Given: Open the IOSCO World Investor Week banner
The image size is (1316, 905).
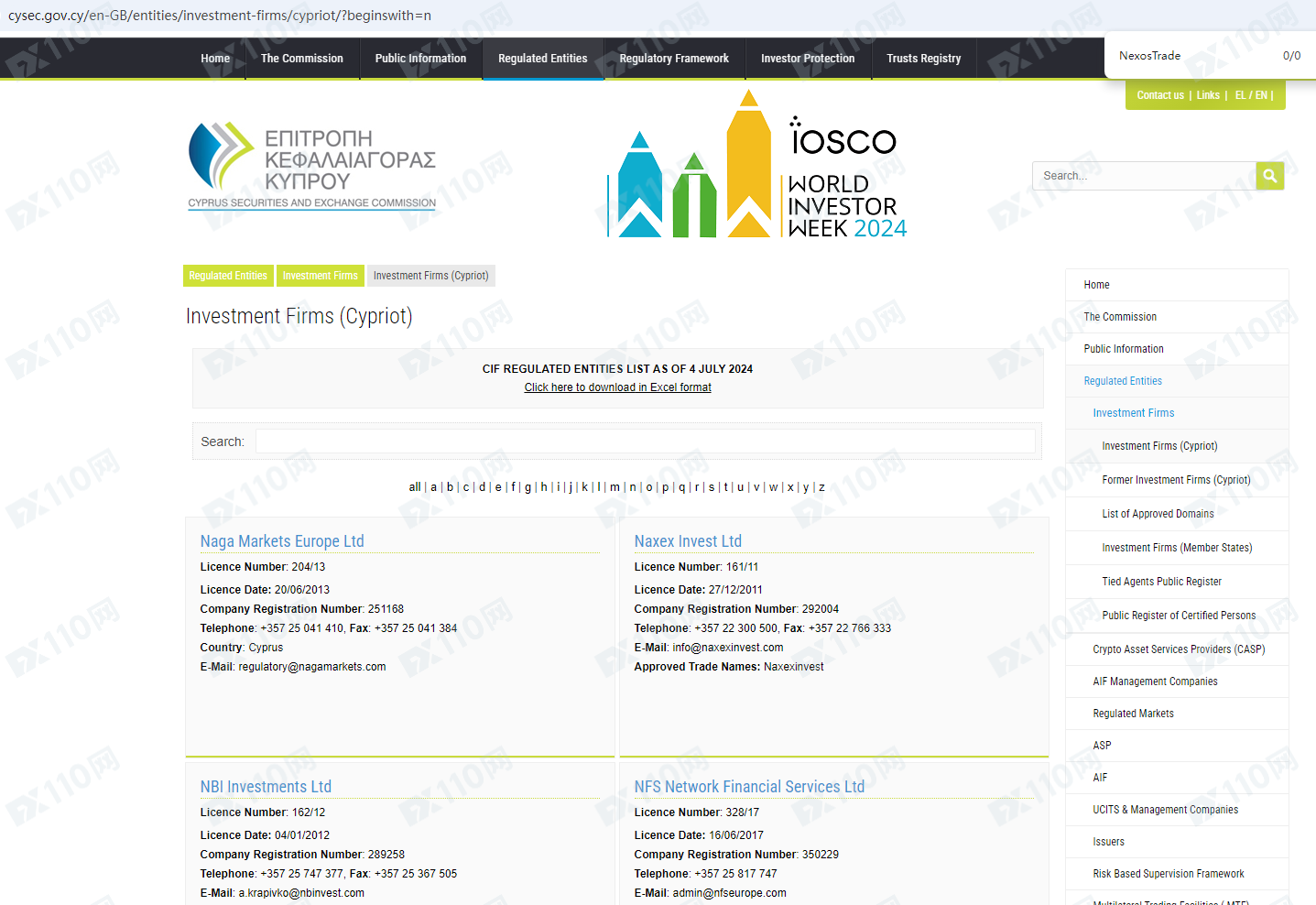Looking at the screenshot, I should pyautogui.click(x=756, y=165).
